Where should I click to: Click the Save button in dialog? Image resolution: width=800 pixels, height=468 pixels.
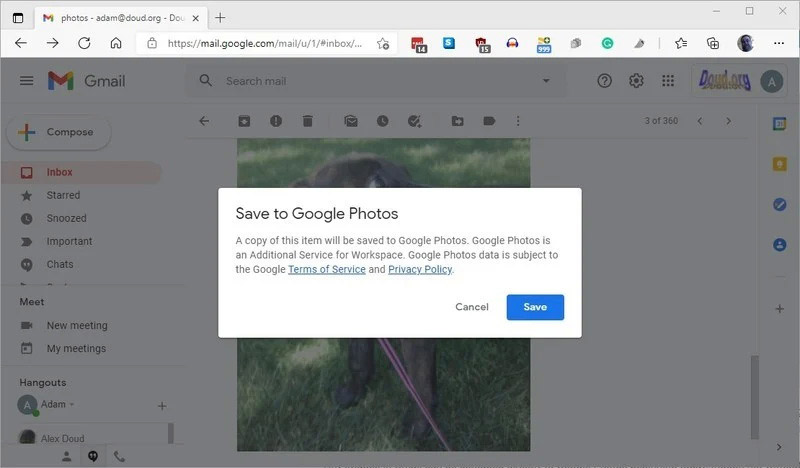[x=535, y=307]
